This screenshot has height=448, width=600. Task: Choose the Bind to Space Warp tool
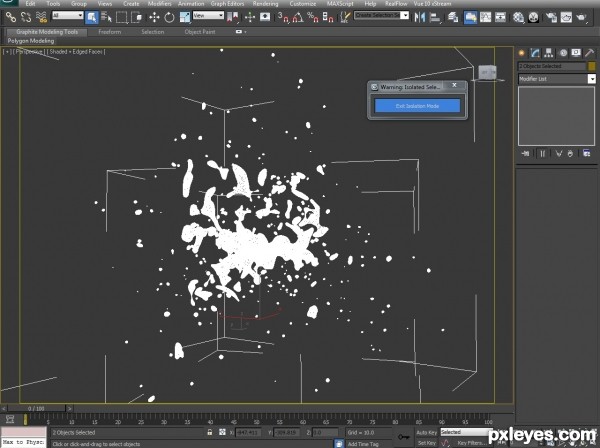pyautogui.click(x=41, y=17)
